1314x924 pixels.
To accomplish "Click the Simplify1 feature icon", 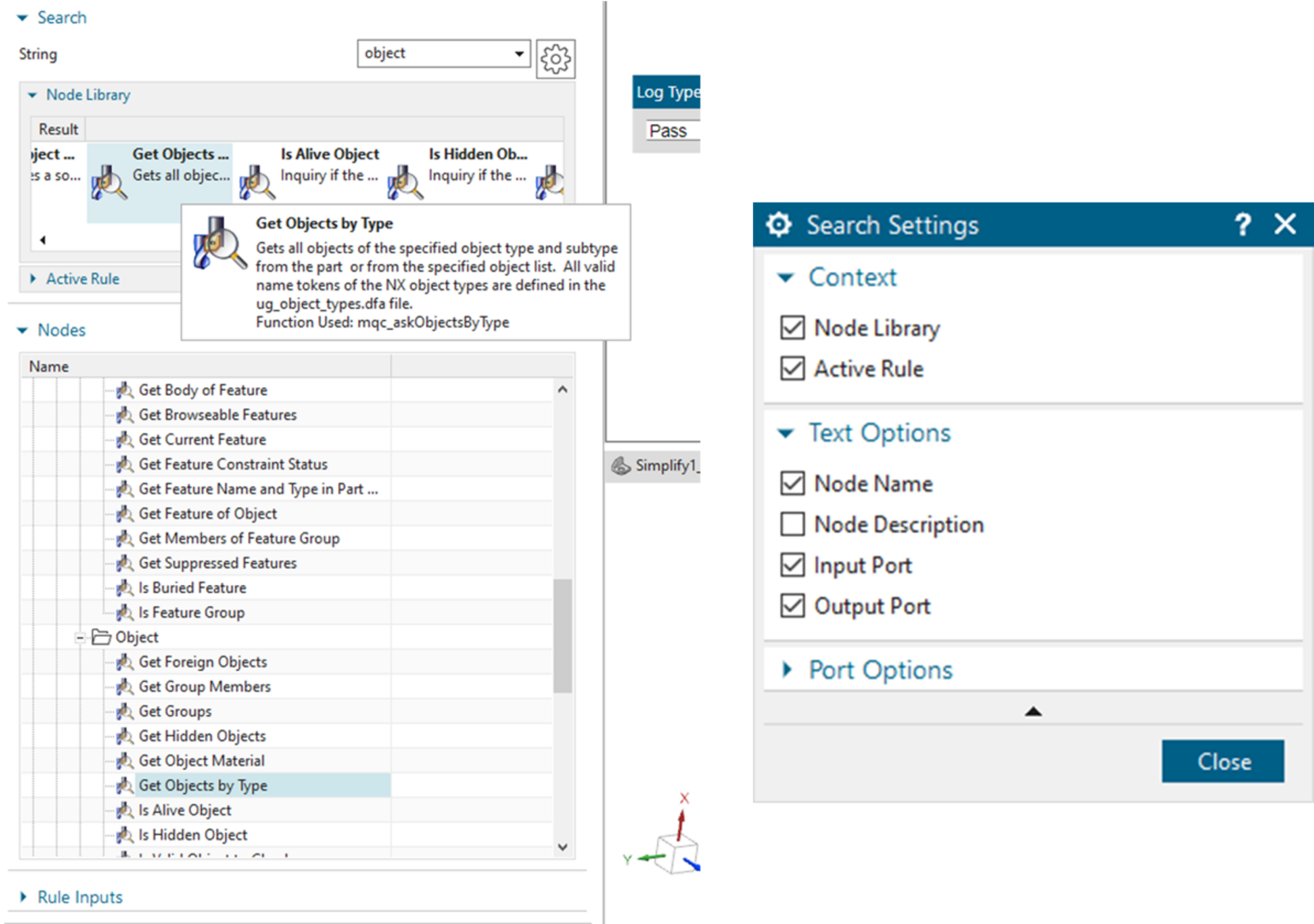I will point(619,465).
